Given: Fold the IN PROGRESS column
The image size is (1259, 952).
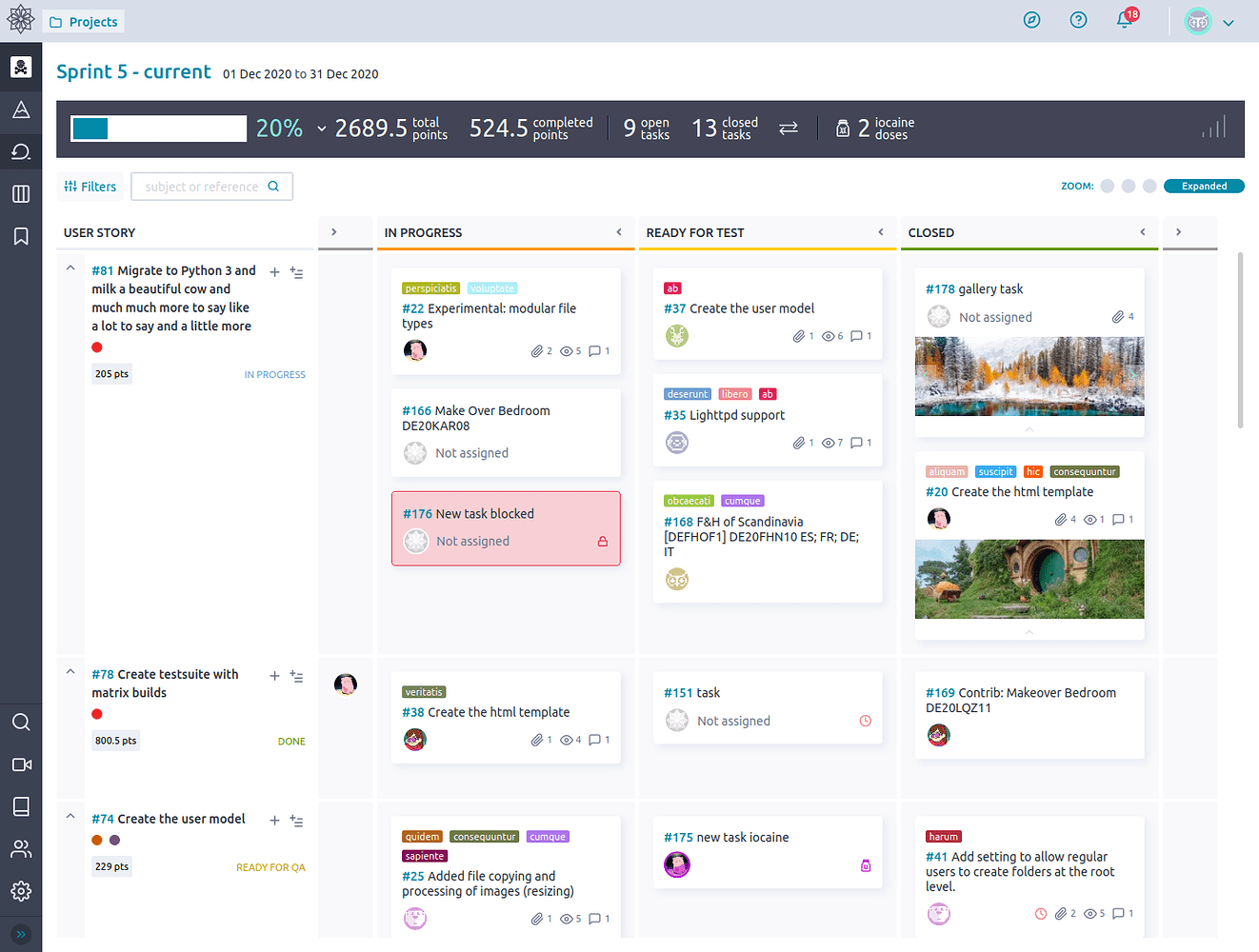Looking at the screenshot, I should pos(619,232).
